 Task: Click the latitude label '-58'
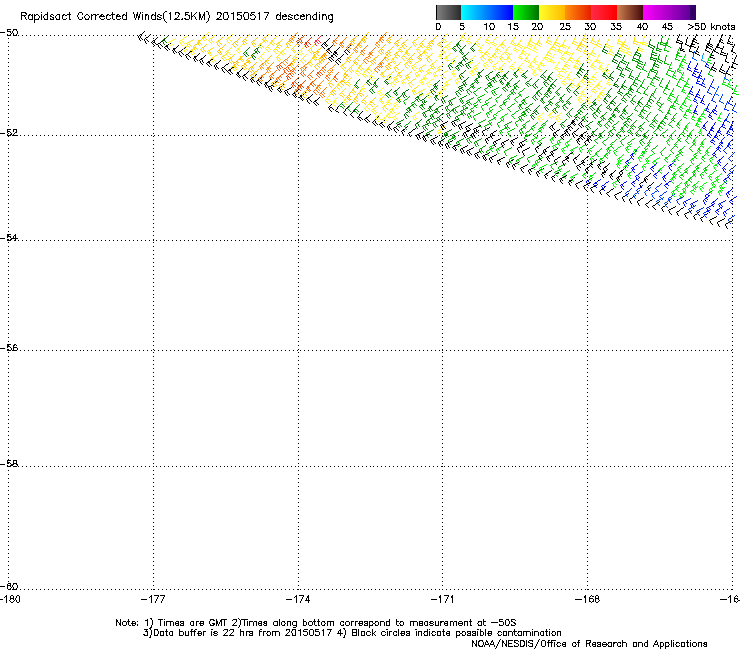click(9, 464)
